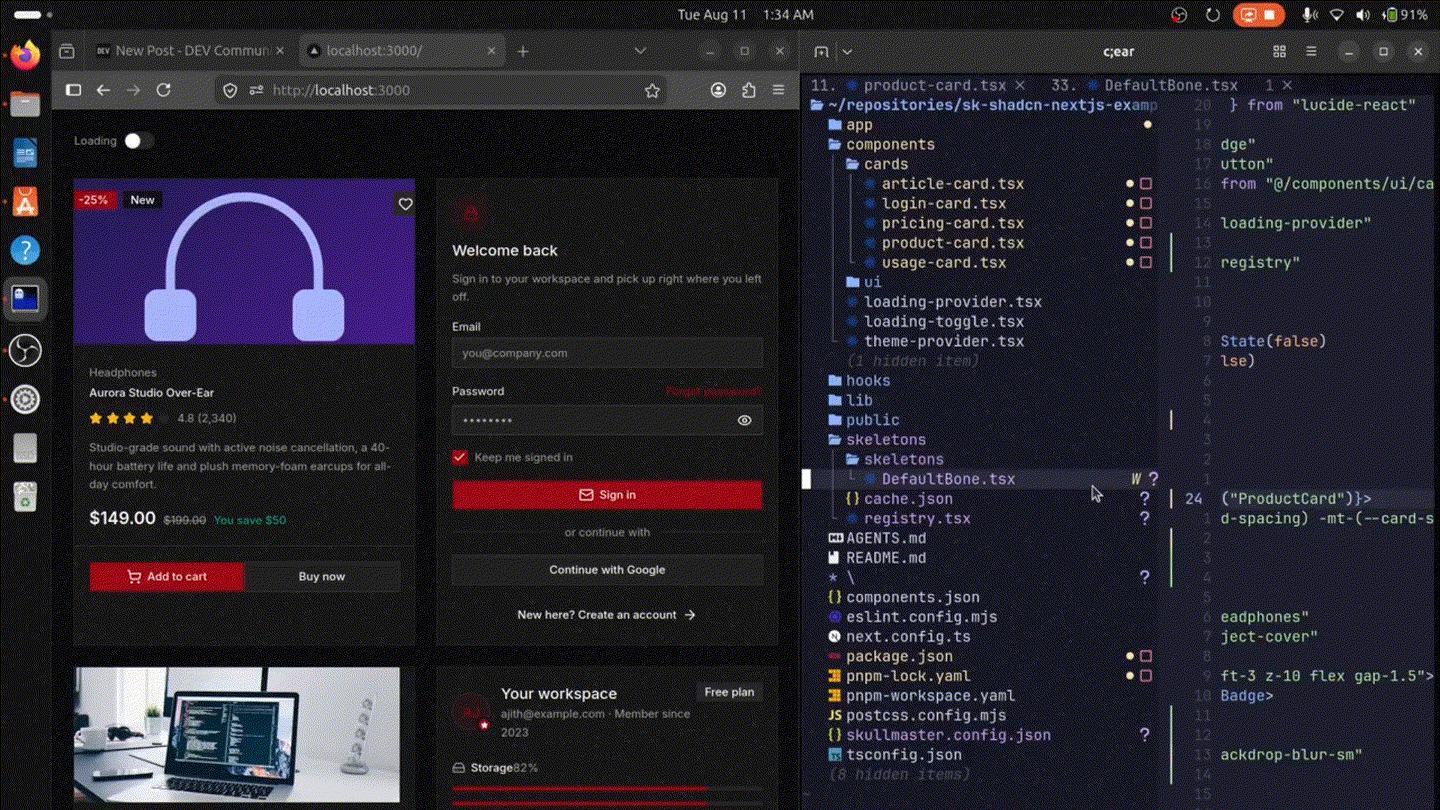Open the Firefox list all tabs dropdown
The width and height of the screenshot is (1440, 810).
(640, 51)
